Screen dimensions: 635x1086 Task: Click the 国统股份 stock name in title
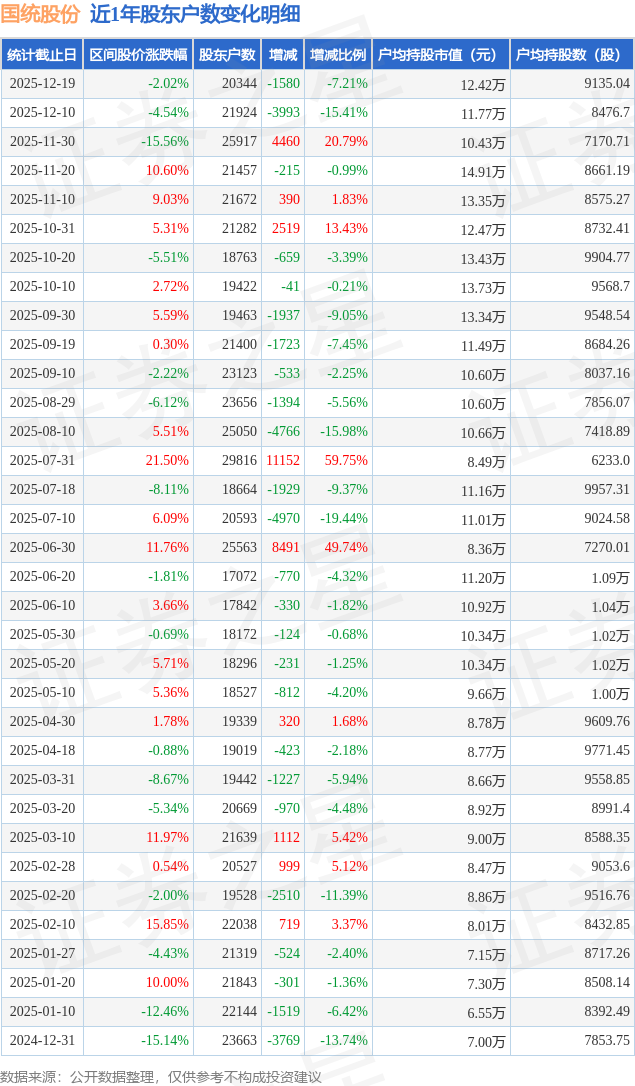tap(40, 15)
